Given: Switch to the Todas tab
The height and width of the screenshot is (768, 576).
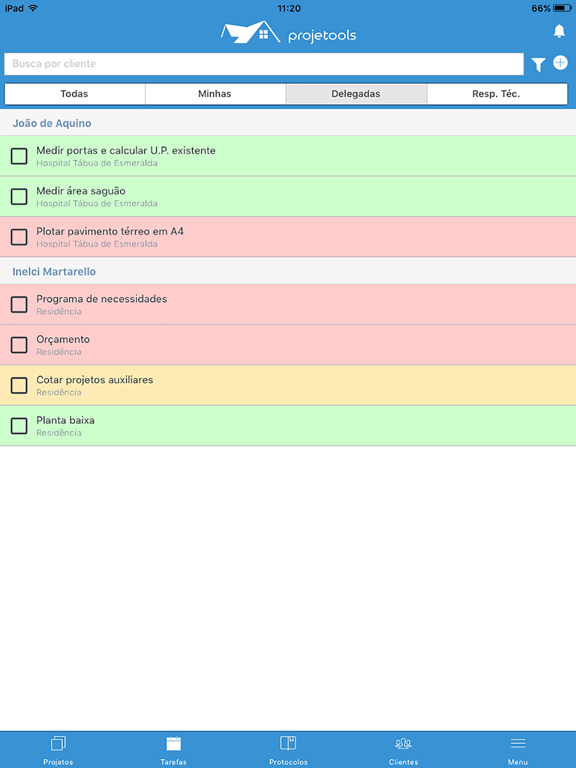Looking at the screenshot, I should click(75, 94).
